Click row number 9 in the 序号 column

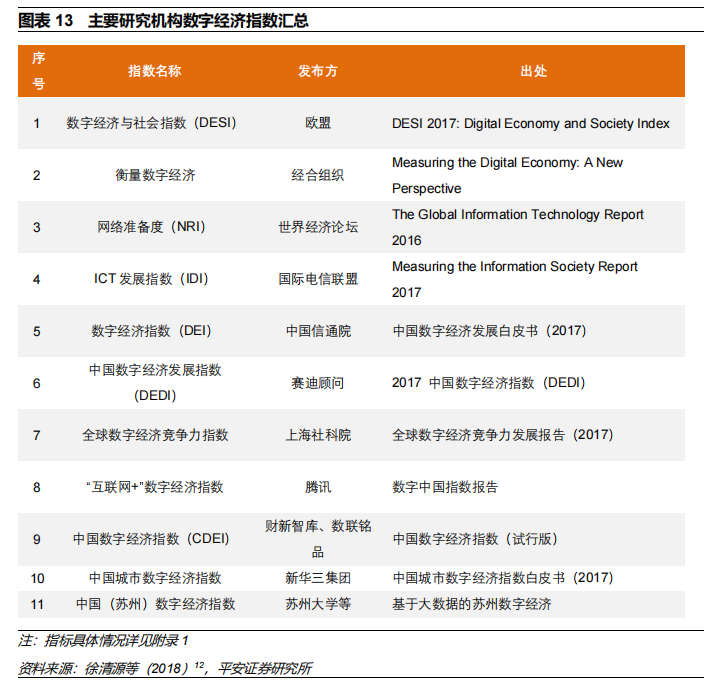37,539
